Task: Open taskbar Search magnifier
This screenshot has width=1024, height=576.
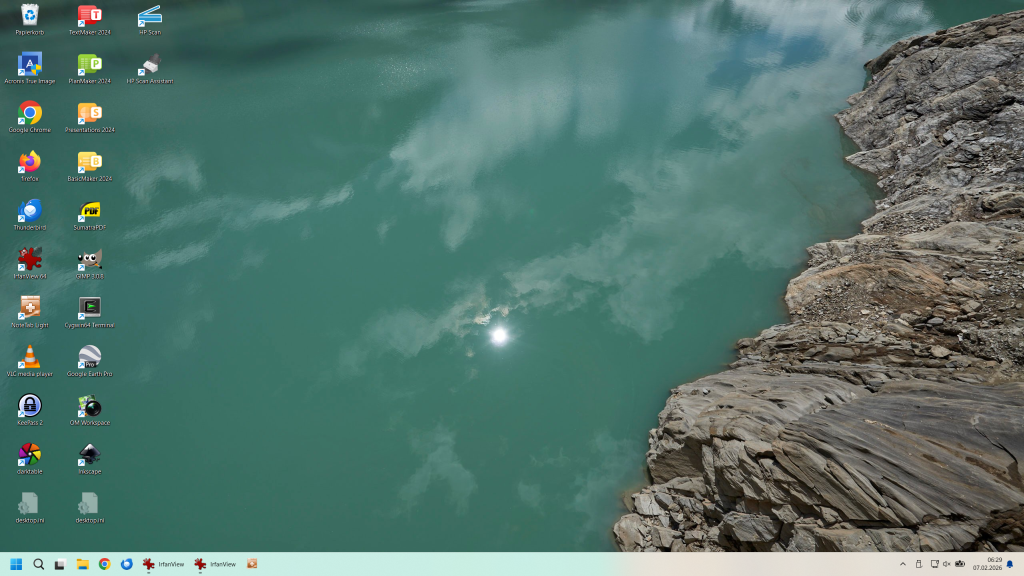Action: click(38, 564)
